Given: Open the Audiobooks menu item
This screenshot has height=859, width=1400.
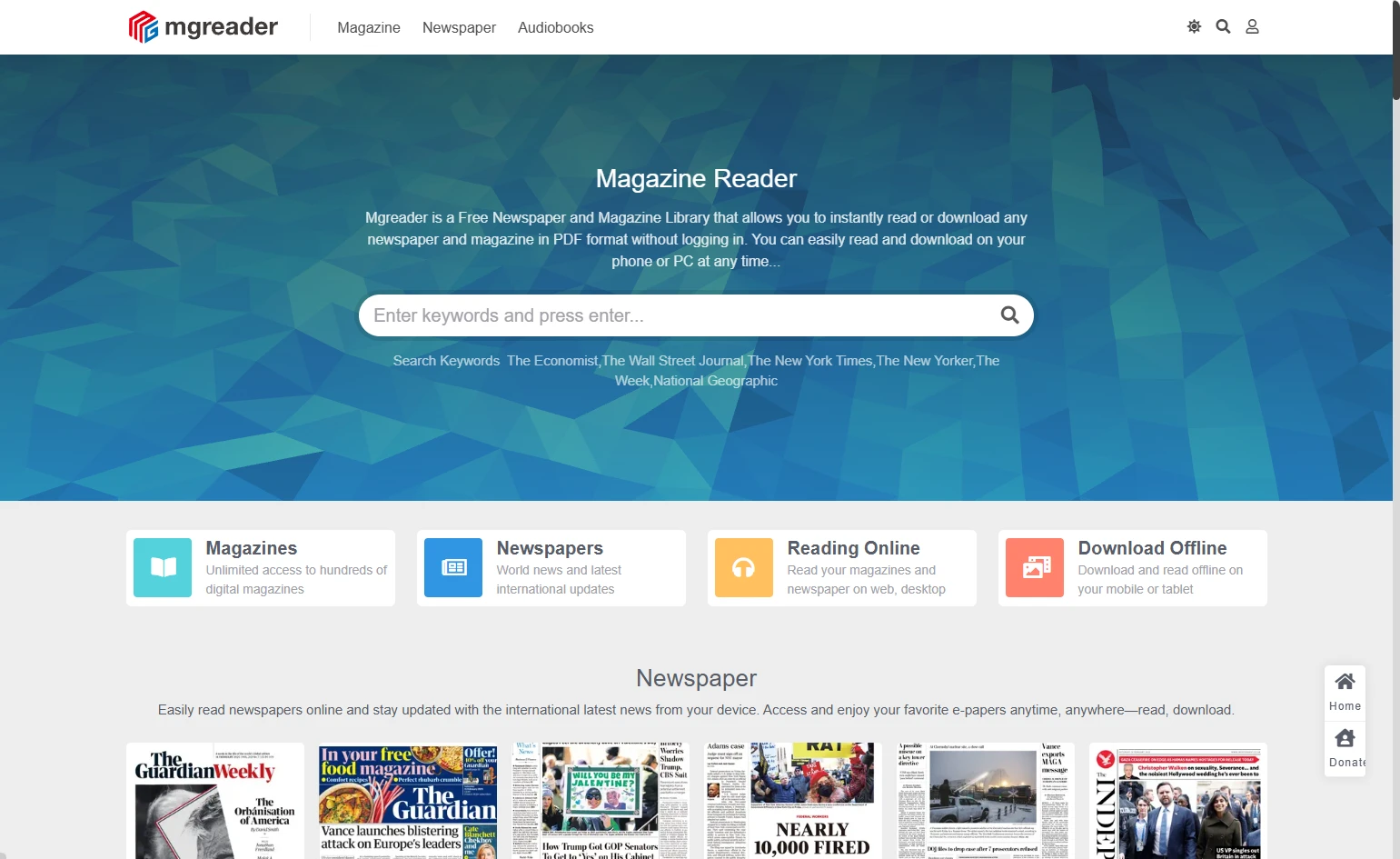Looking at the screenshot, I should 555,28.
